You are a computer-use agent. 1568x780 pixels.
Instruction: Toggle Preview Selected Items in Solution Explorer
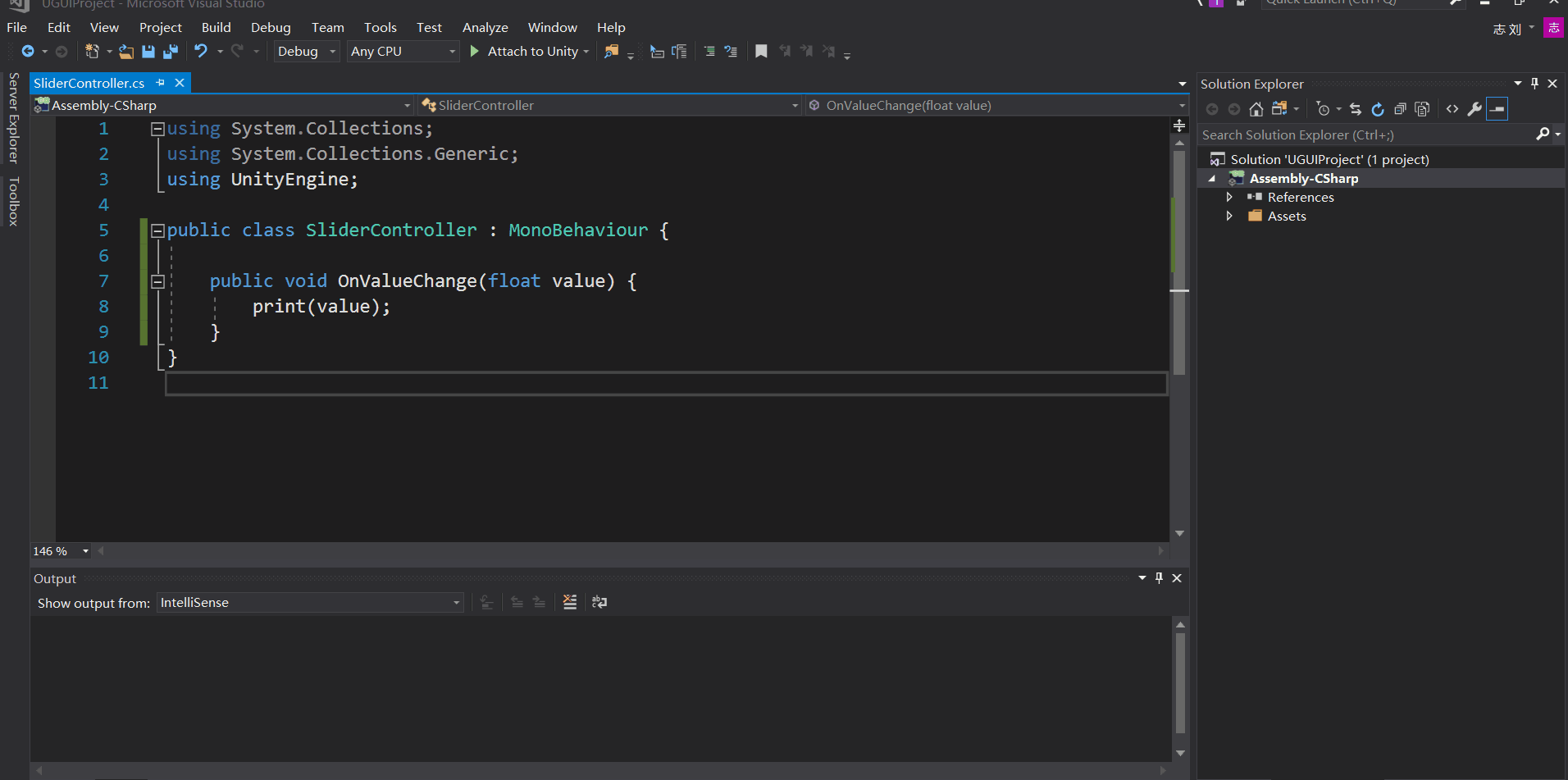coord(1497,109)
